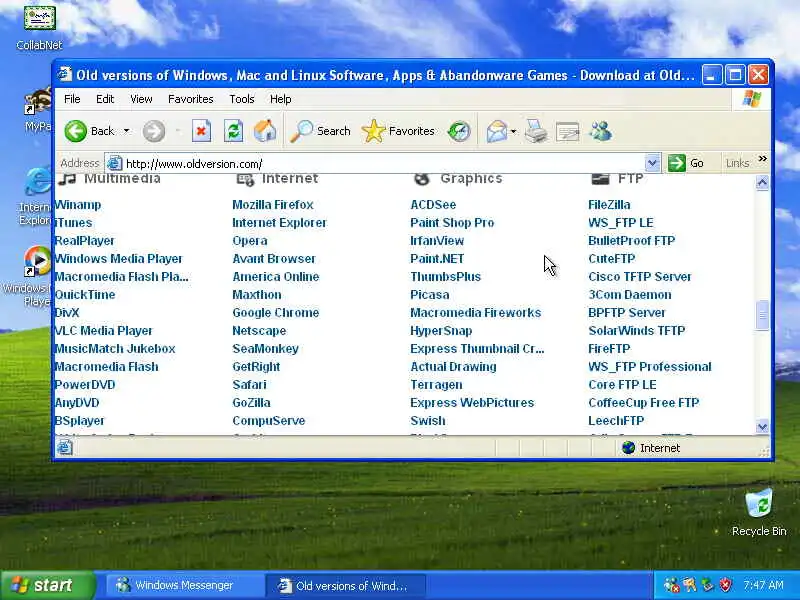Click the Edit page toolbar icon

click(x=567, y=132)
